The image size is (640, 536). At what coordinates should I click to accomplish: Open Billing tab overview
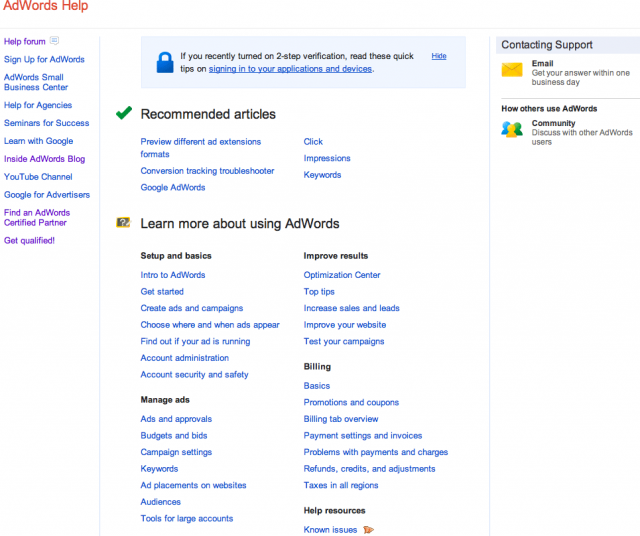pyautogui.click(x=341, y=419)
